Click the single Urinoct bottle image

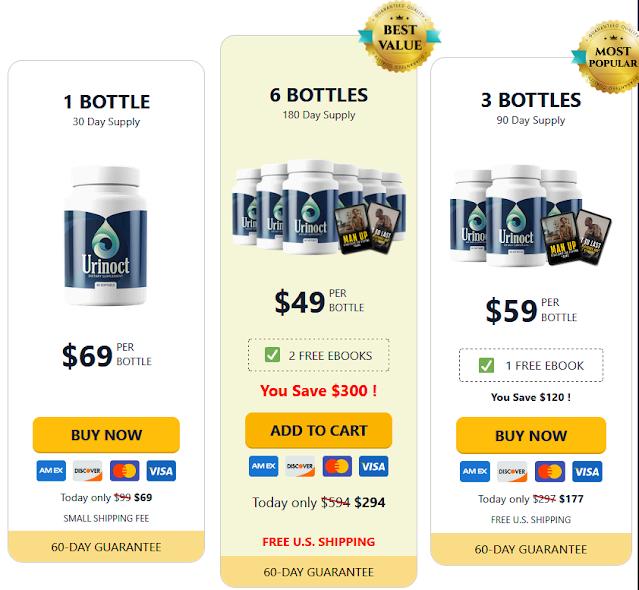(106, 236)
